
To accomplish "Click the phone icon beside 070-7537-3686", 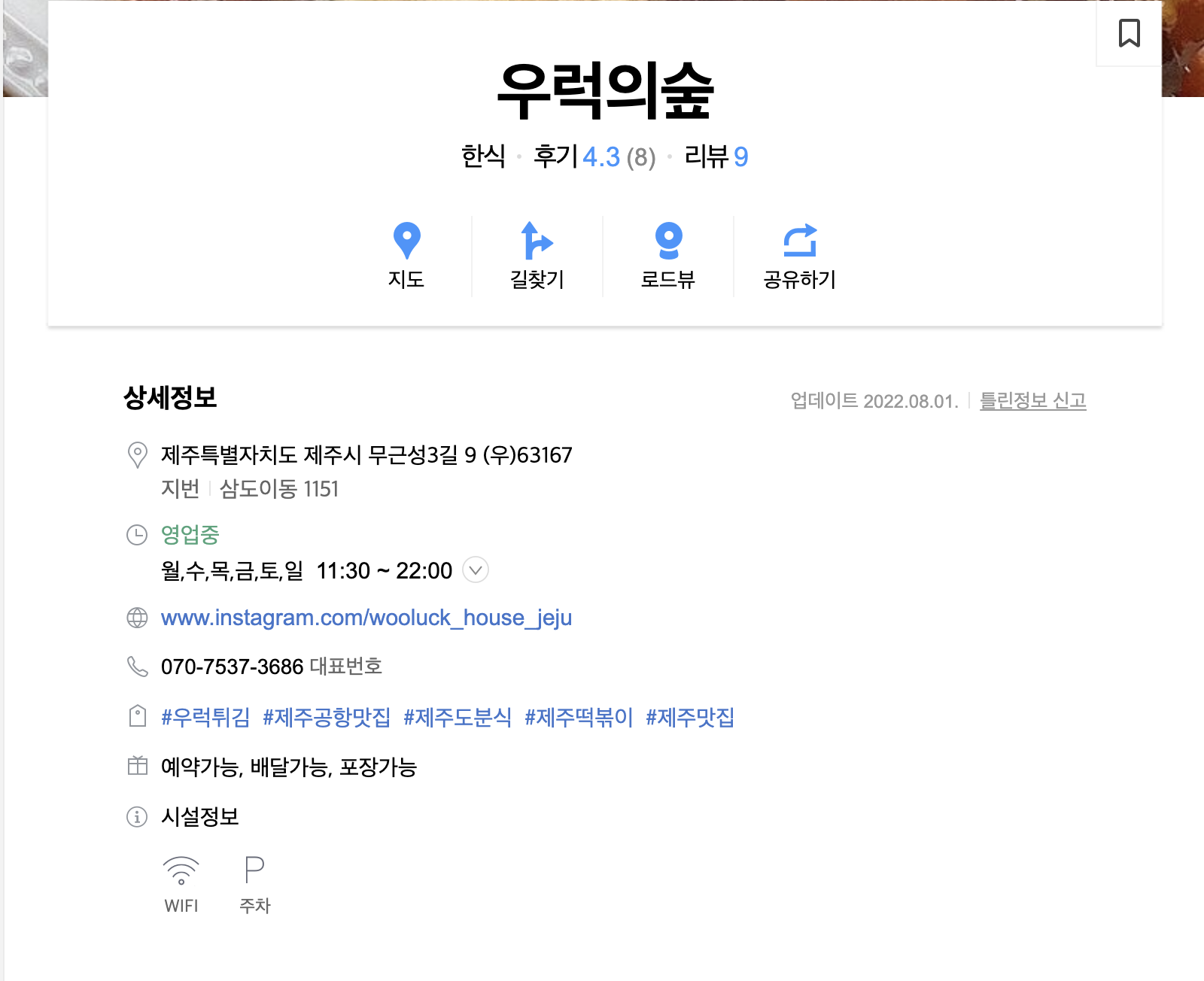I will pos(137,667).
